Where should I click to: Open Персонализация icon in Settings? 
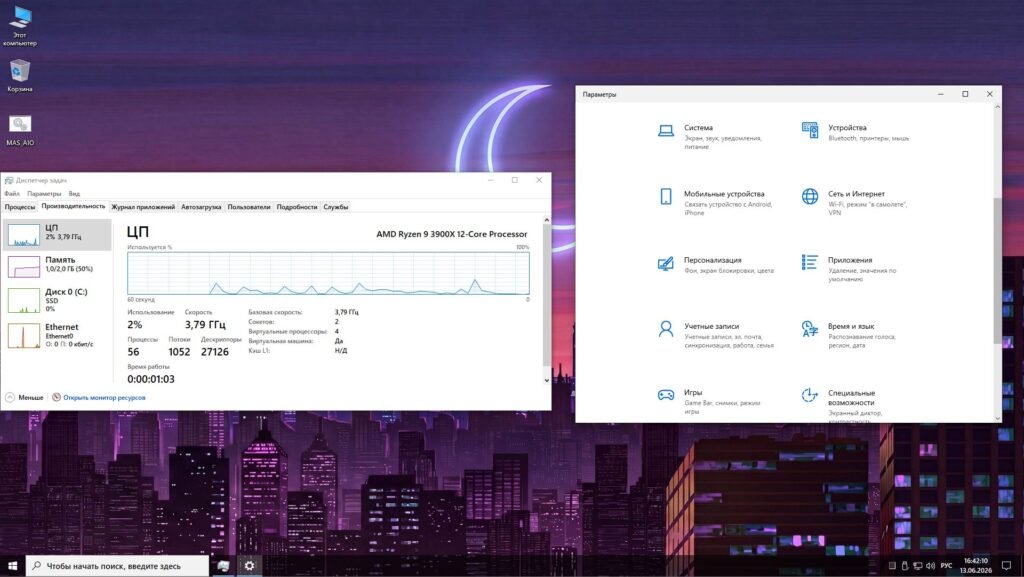[x=665, y=263]
